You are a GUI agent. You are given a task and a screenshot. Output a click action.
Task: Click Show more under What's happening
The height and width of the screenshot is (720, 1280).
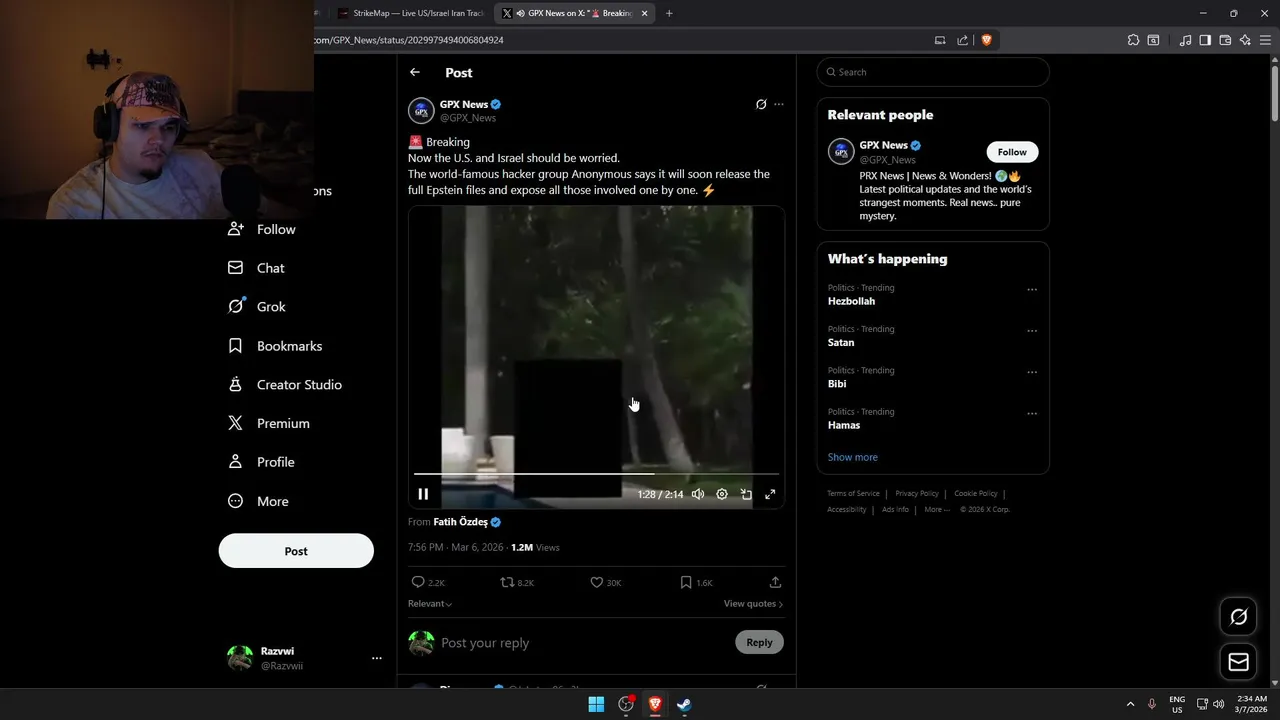(852, 457)
